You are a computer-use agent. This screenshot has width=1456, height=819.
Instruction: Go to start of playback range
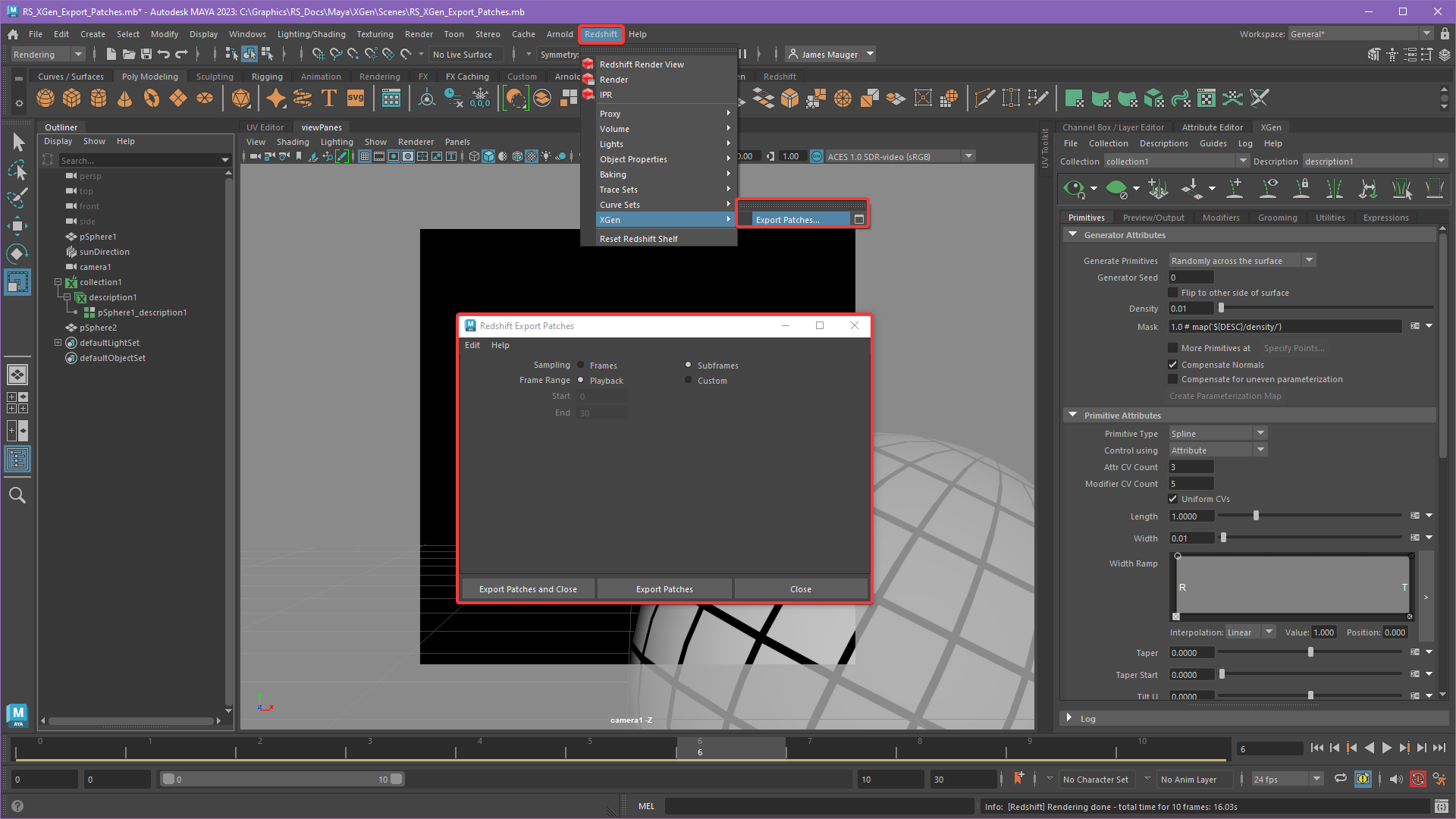tap(1317, 748)
